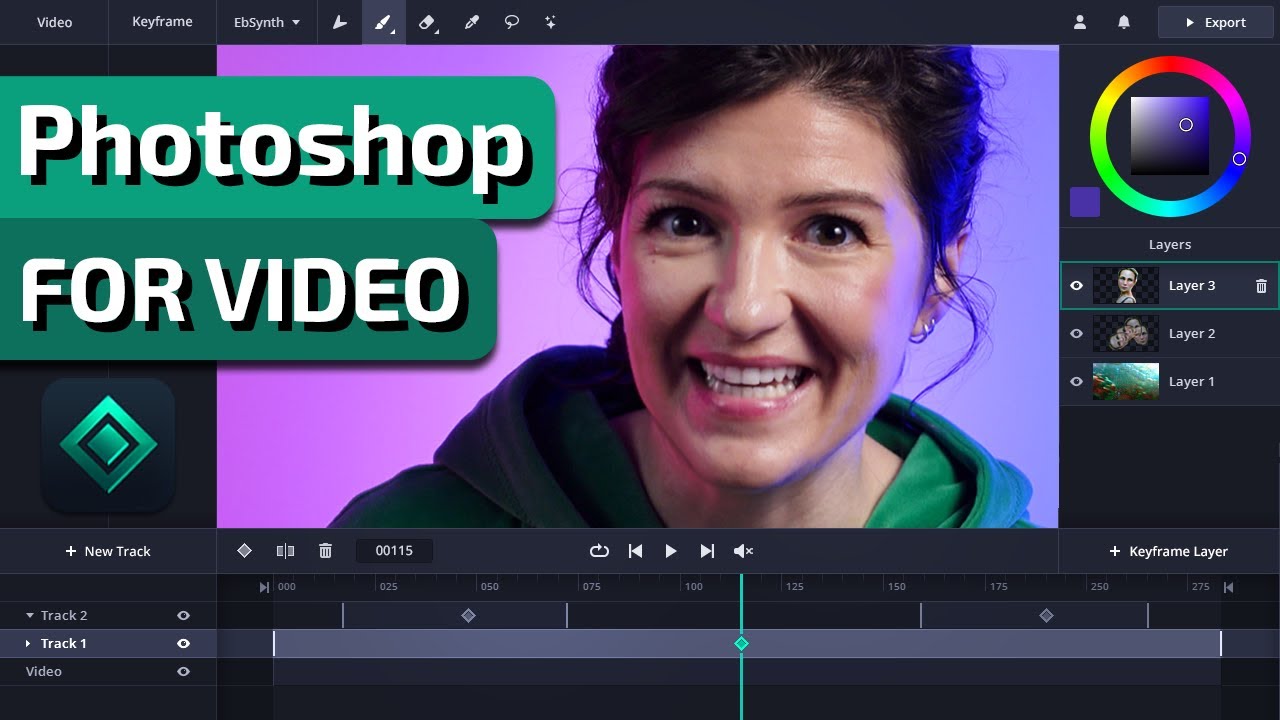Expand Track 1 in the timeline
Image resolution: width=1280 pixels, height=720 pixels.
coord(27,643)
